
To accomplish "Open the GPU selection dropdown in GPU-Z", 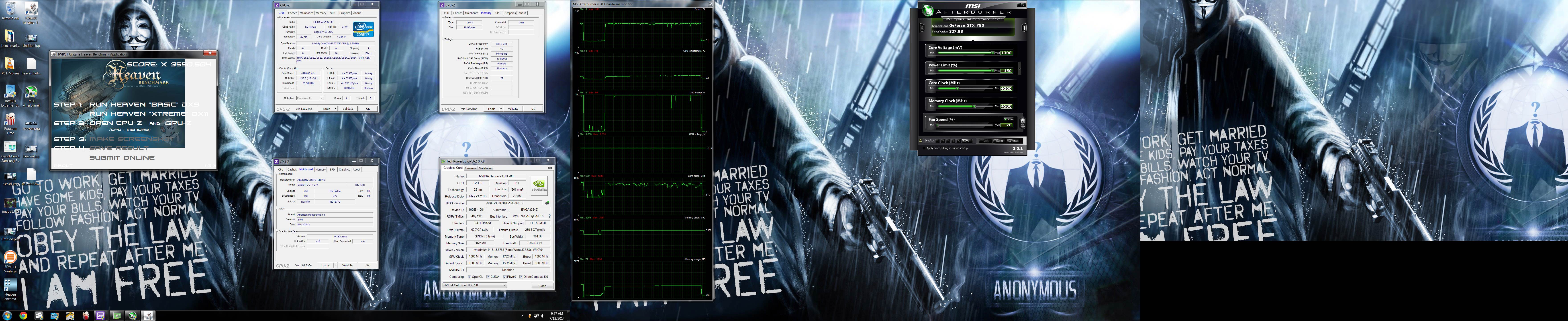I will click(x=475, y=285).
